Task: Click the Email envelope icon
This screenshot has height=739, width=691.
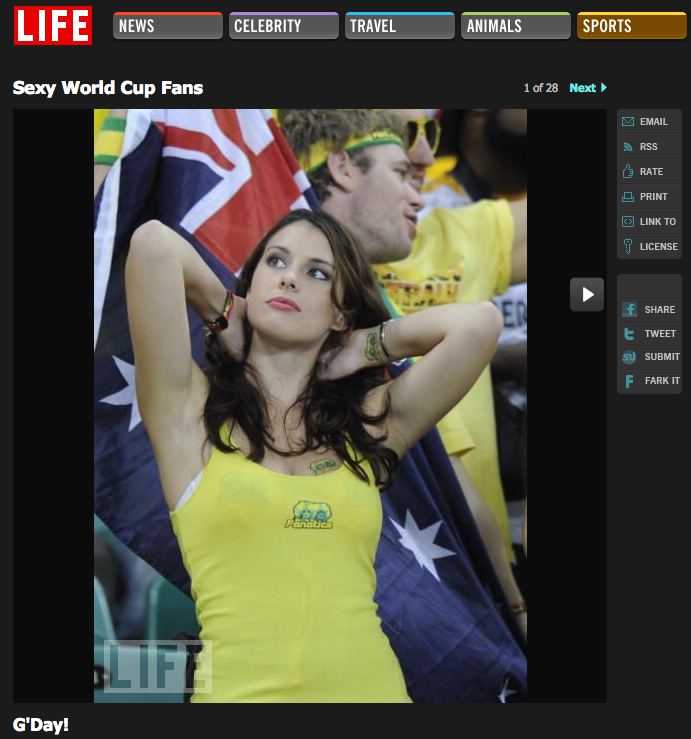Action: [628, 122]
